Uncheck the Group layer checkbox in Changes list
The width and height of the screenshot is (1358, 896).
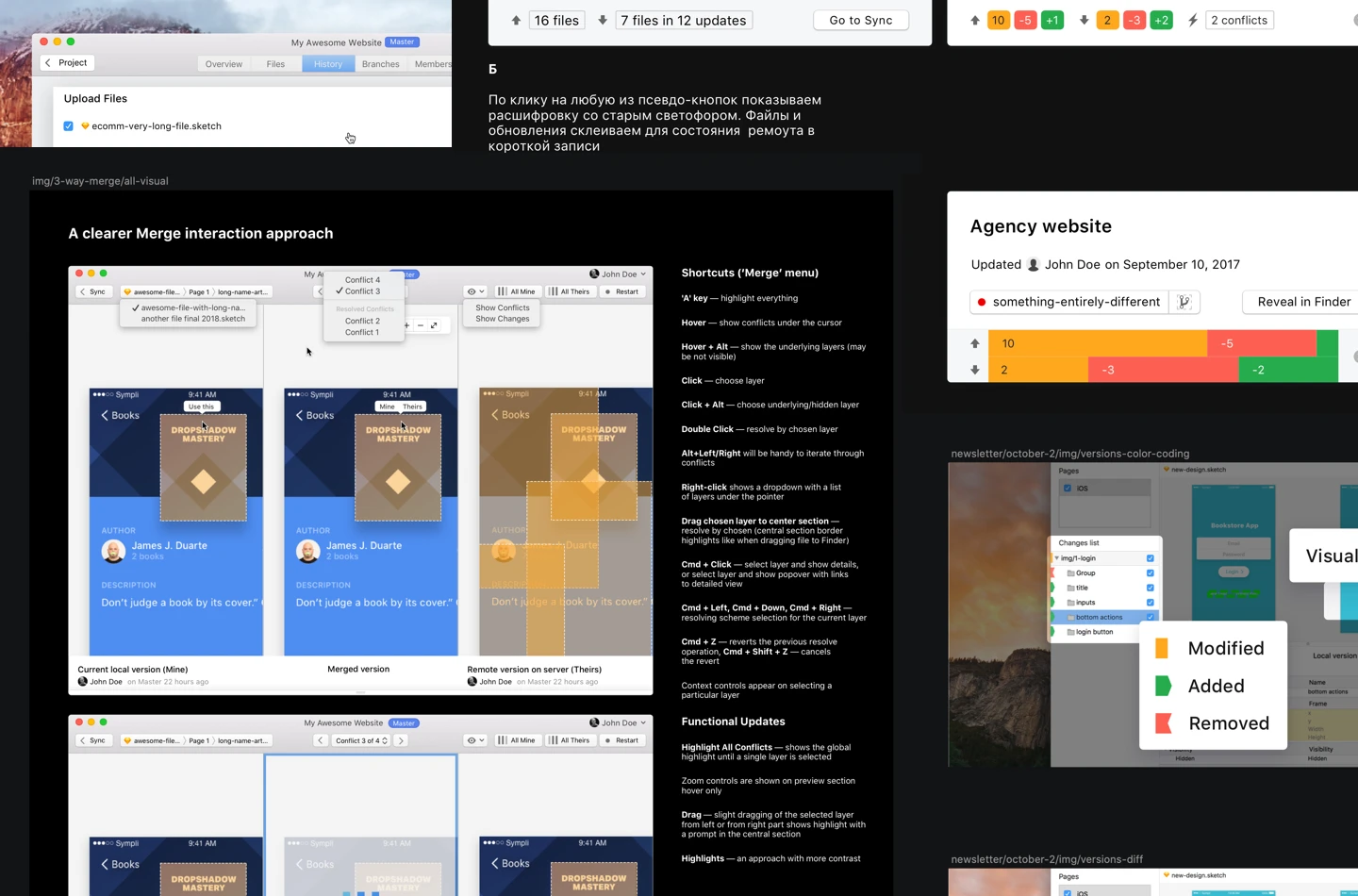click(1150, 572)
